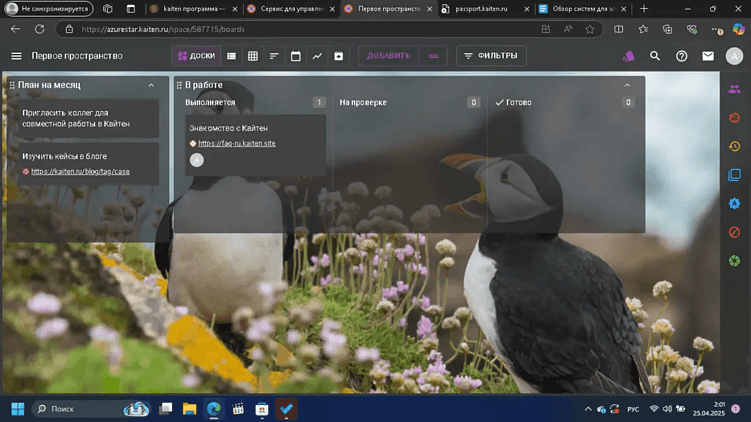
Task: Open the help question mark icon
Action: tap(682, 56)
